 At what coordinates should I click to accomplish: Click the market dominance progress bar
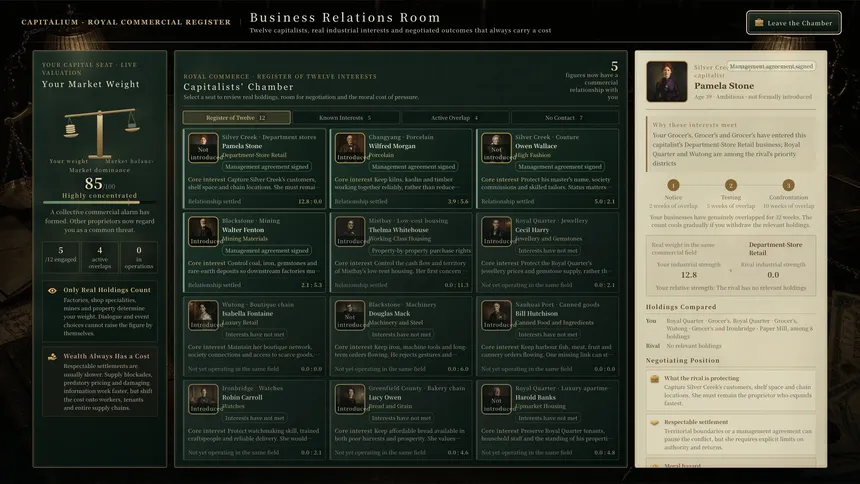(x=99, y=202)
